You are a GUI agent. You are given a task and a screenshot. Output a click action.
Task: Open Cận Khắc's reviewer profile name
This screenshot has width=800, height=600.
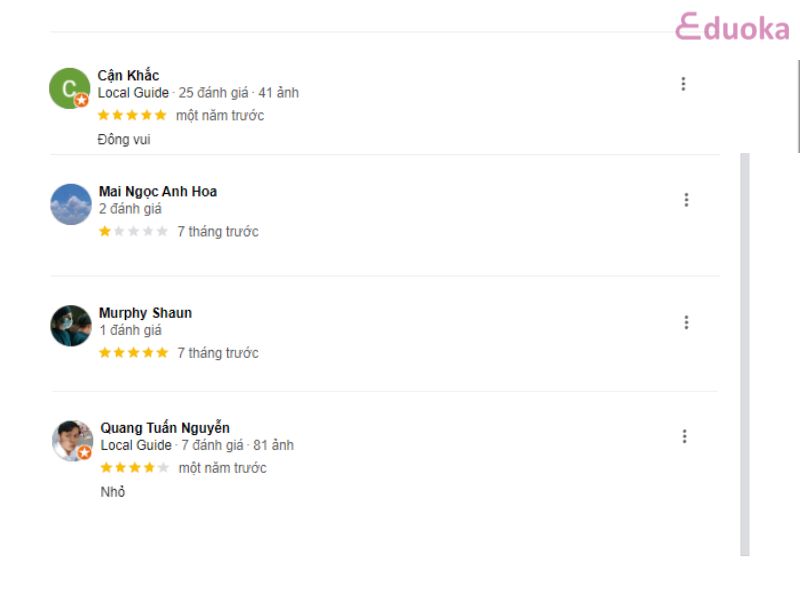(x=128, y=76)
